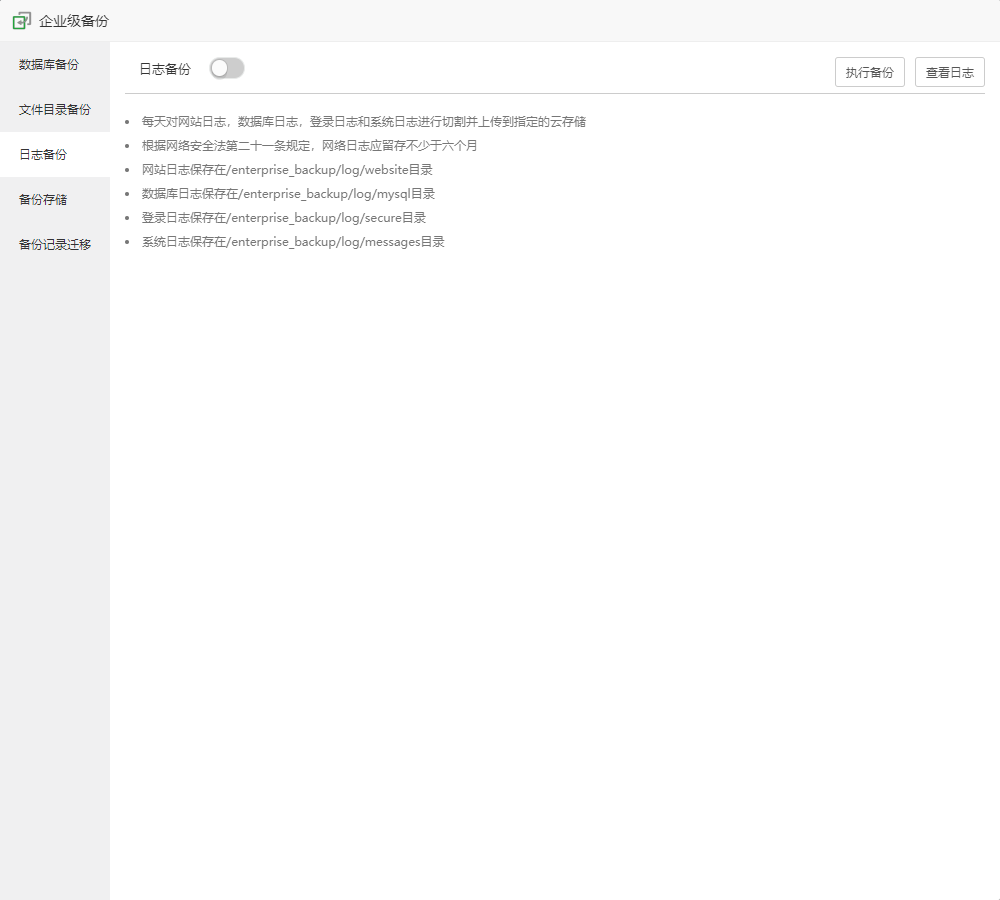This screenshot has height=900, width=1000.
Task: Click the secure login log path line
Action: click(x=284, y=218)
